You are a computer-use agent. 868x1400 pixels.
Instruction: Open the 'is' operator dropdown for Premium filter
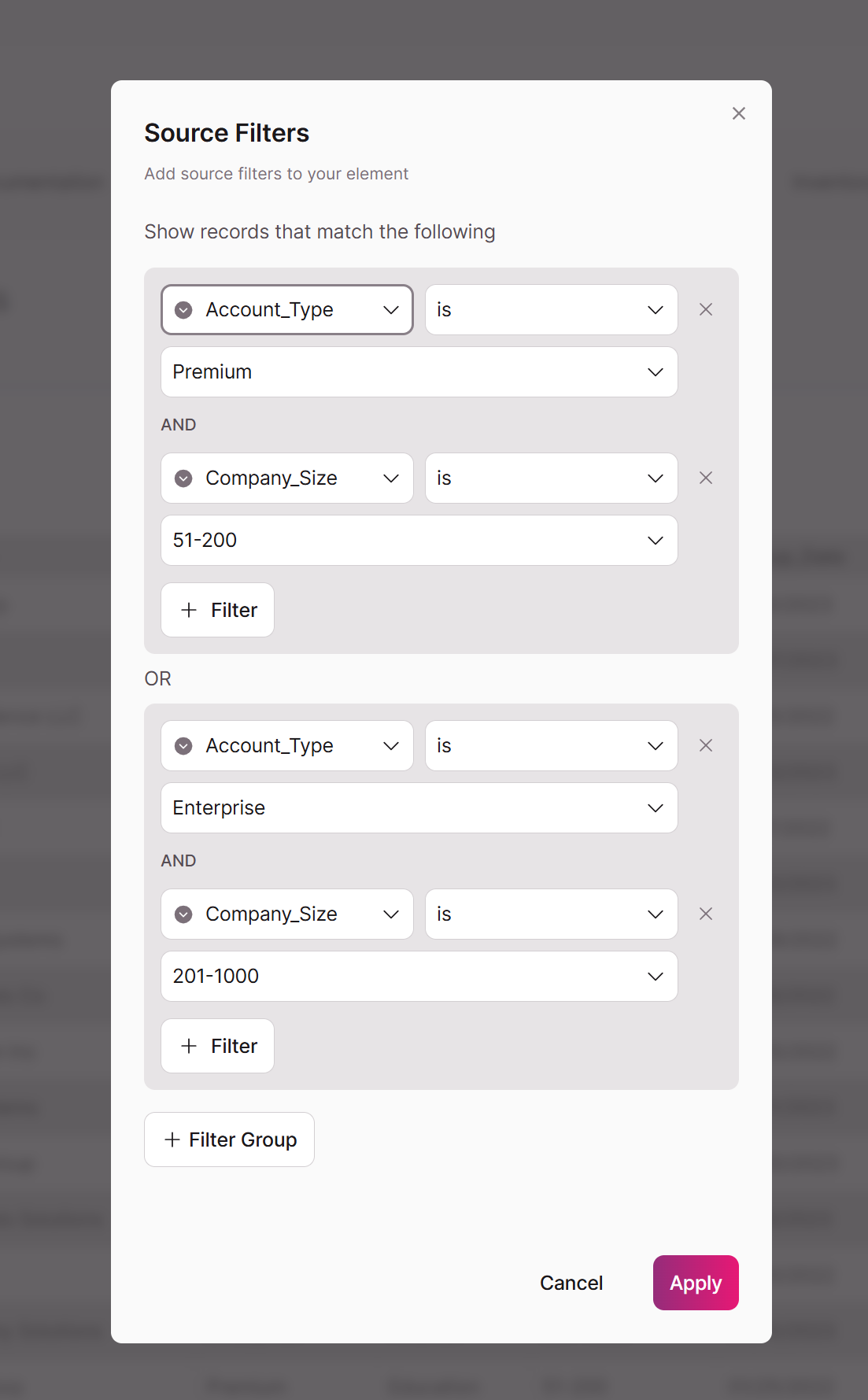(552, 309)
